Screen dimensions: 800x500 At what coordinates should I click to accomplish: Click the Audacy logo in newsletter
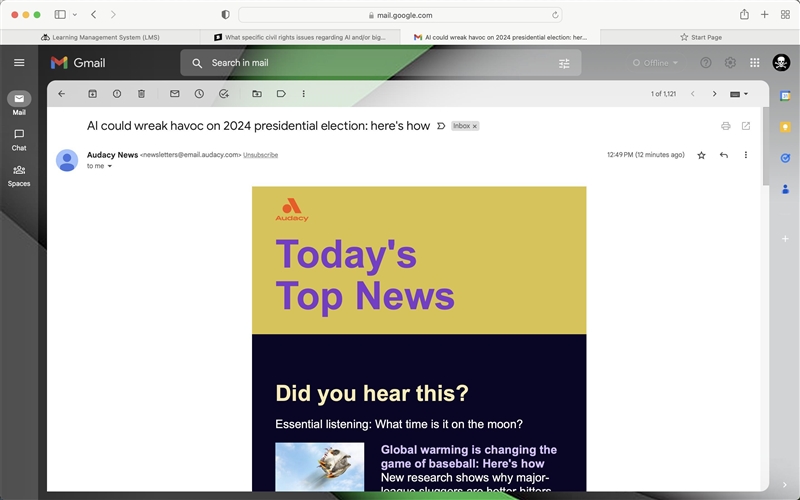[x=292, y=210]
